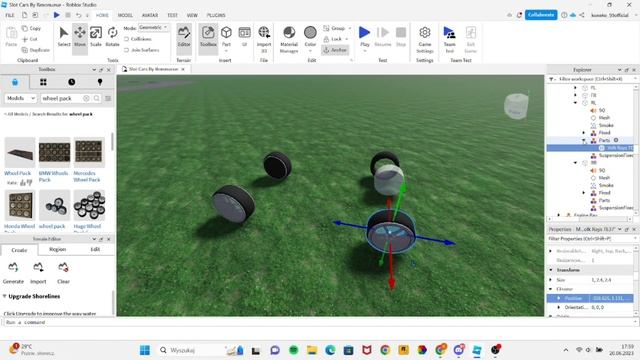Insert a new Part
The width and height of the screenshot is (640, 360).
coord(226,37)
